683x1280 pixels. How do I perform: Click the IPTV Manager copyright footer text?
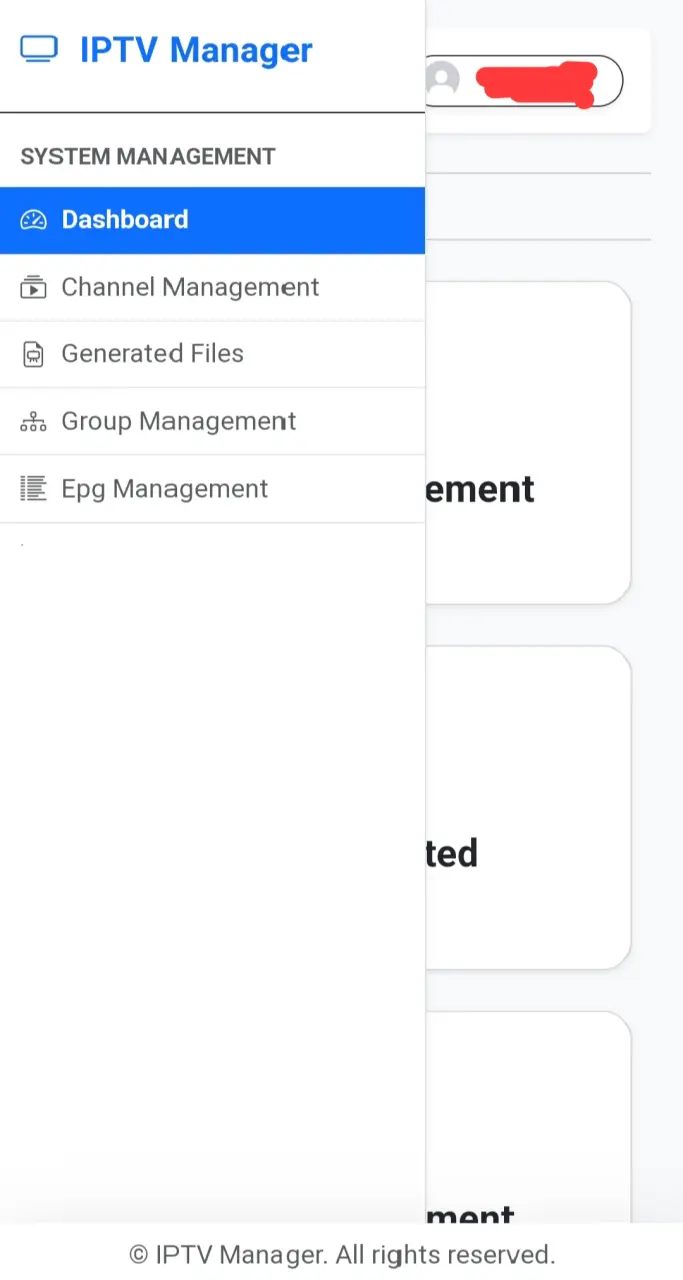point(342,1254)
